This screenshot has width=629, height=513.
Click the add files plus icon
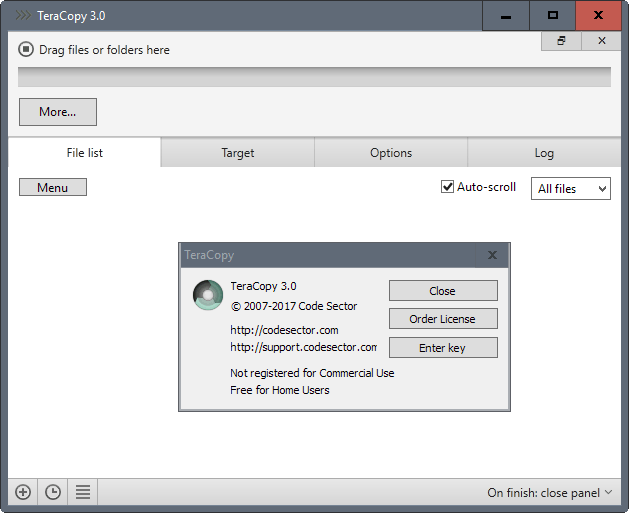[x=23, y=492]
